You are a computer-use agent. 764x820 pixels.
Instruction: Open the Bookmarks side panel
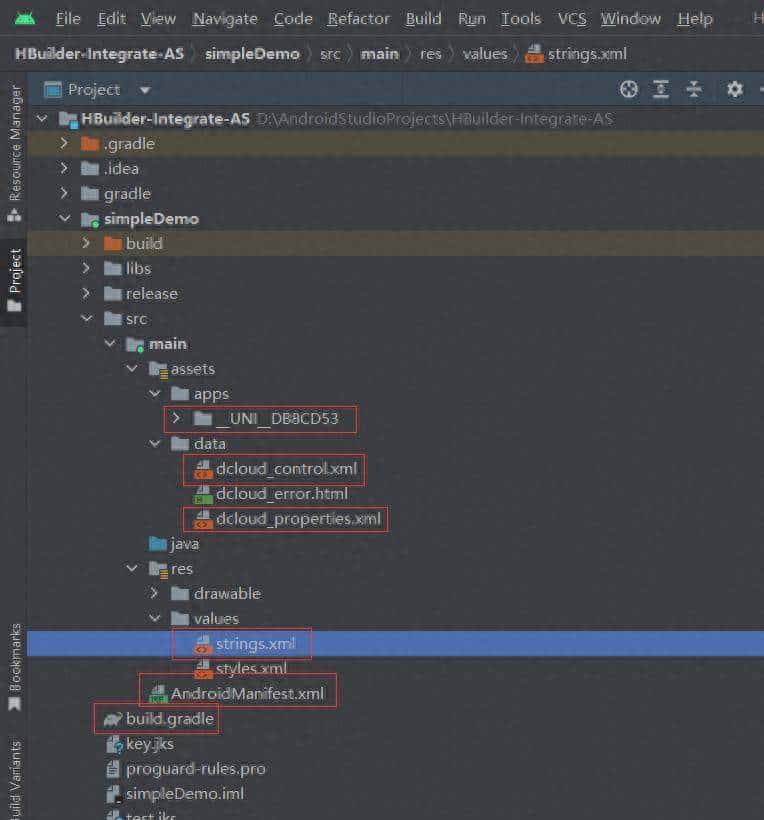coord(14,665)
